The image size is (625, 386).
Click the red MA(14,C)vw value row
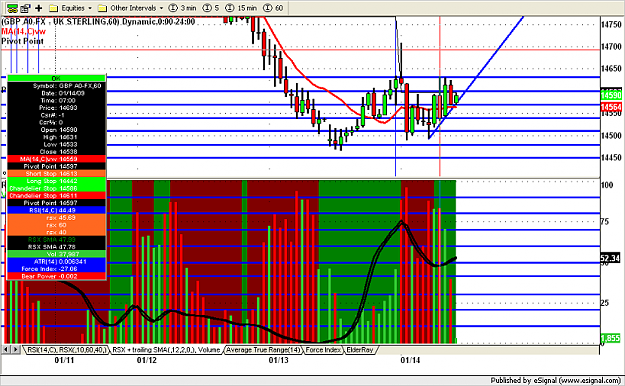(56, 159)
